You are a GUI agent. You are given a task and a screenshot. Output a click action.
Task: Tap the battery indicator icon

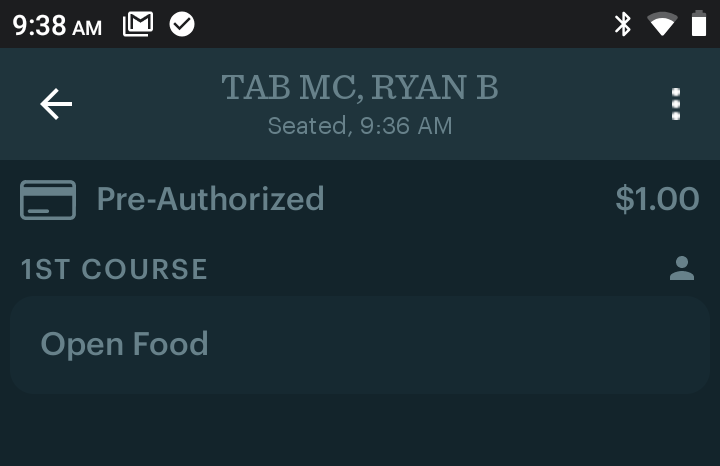click(x=698, y=24)
